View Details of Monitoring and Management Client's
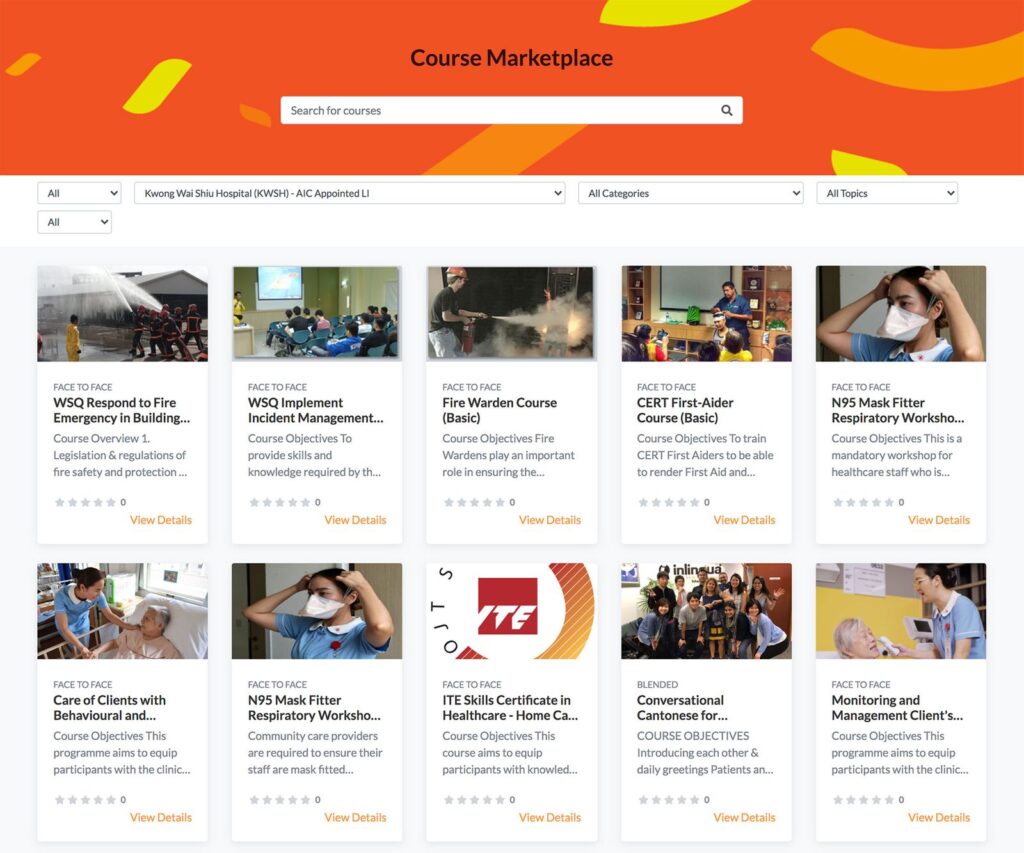Screen dimensions: 1024x853 [x=939, y=817]
